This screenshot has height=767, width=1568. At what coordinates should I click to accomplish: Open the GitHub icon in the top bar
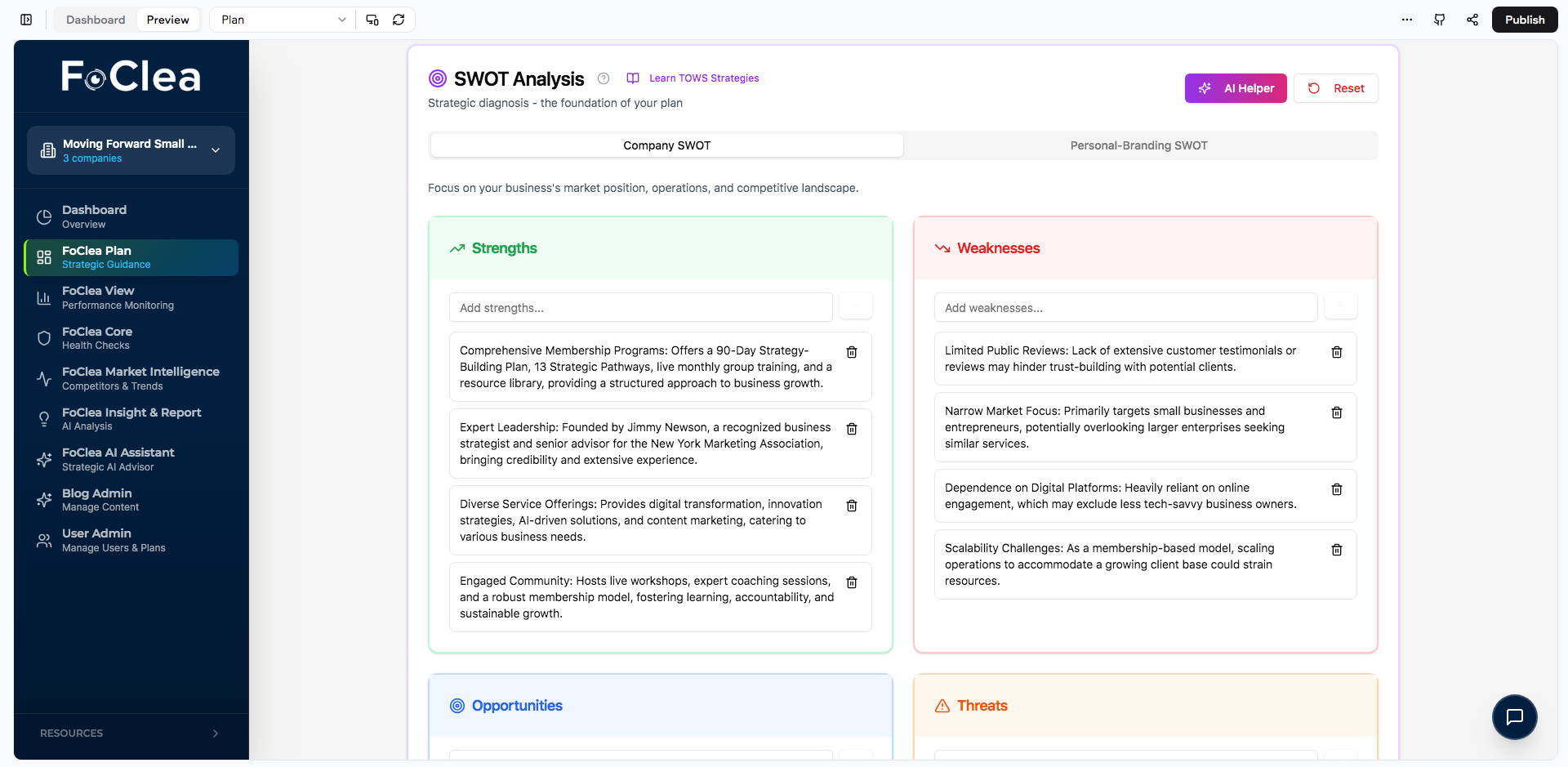click(x=1440, y=20)
